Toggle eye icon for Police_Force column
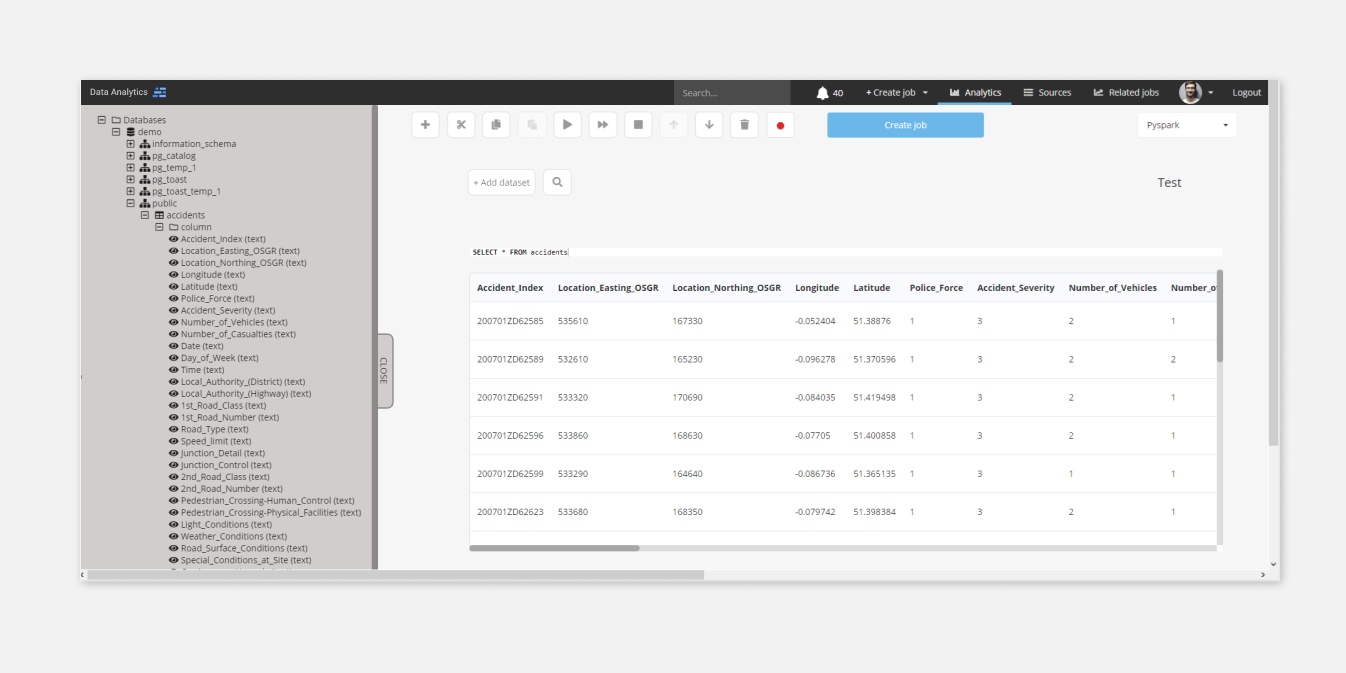The width and height of the screenshot is (1346, 673). tap(173, 299)
